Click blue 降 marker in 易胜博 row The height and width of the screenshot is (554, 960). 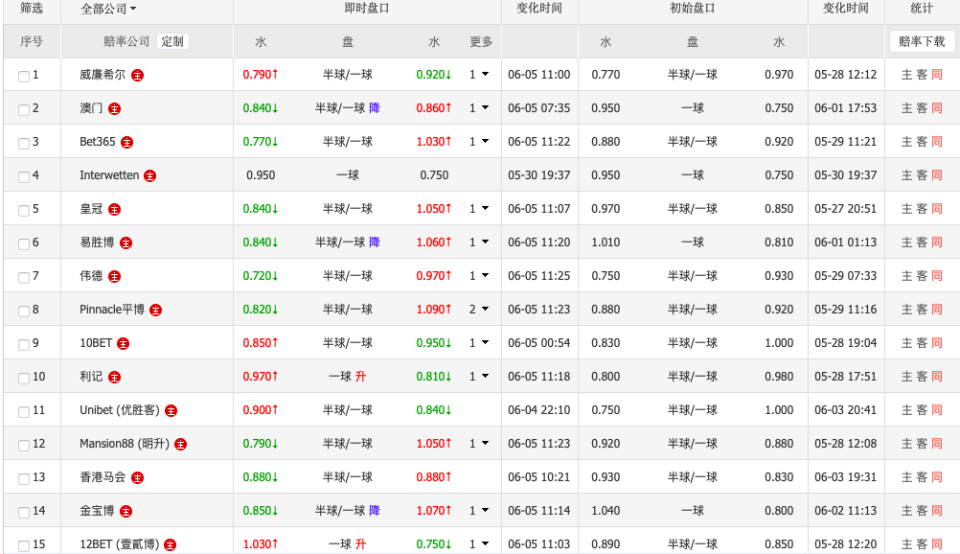(374, 242)
